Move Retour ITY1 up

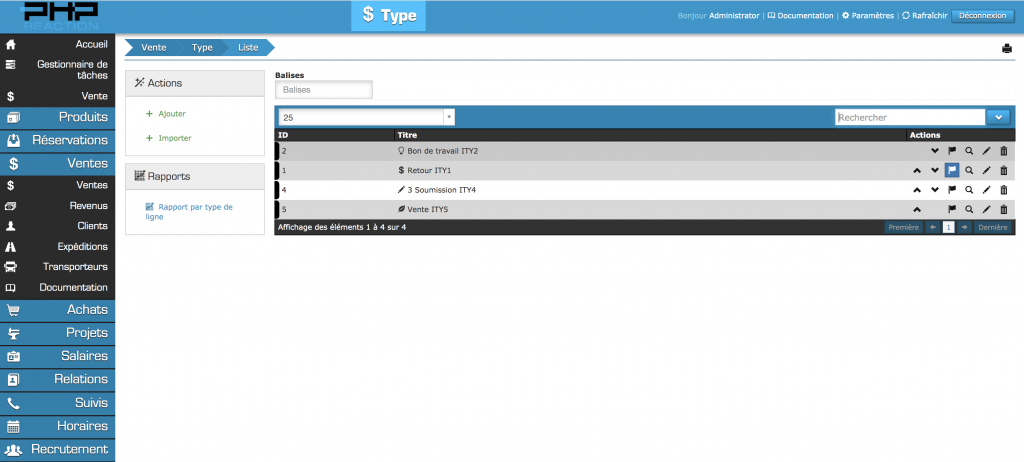[x=917, y=171]
